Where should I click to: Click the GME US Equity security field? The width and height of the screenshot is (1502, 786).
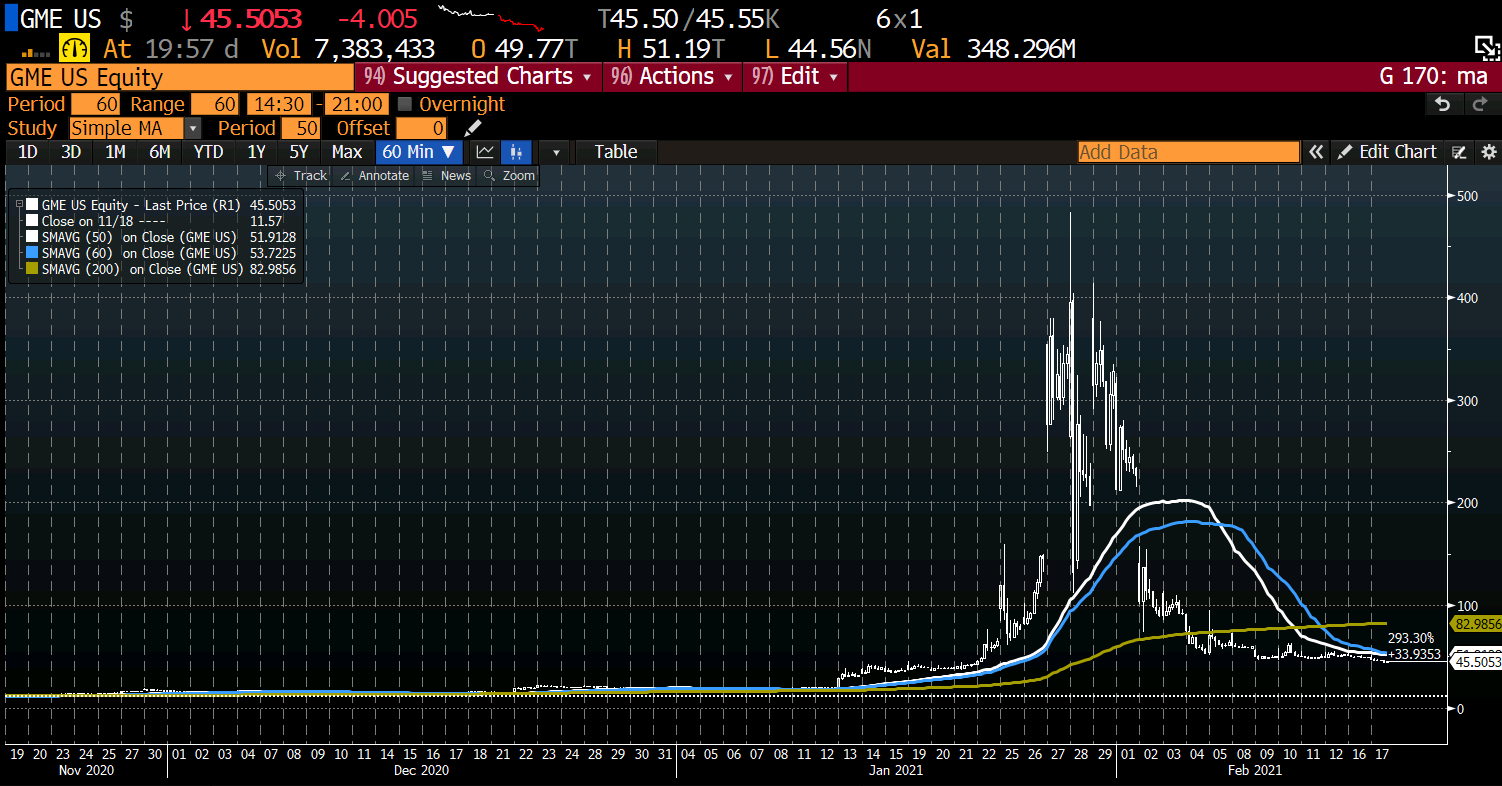179,78
